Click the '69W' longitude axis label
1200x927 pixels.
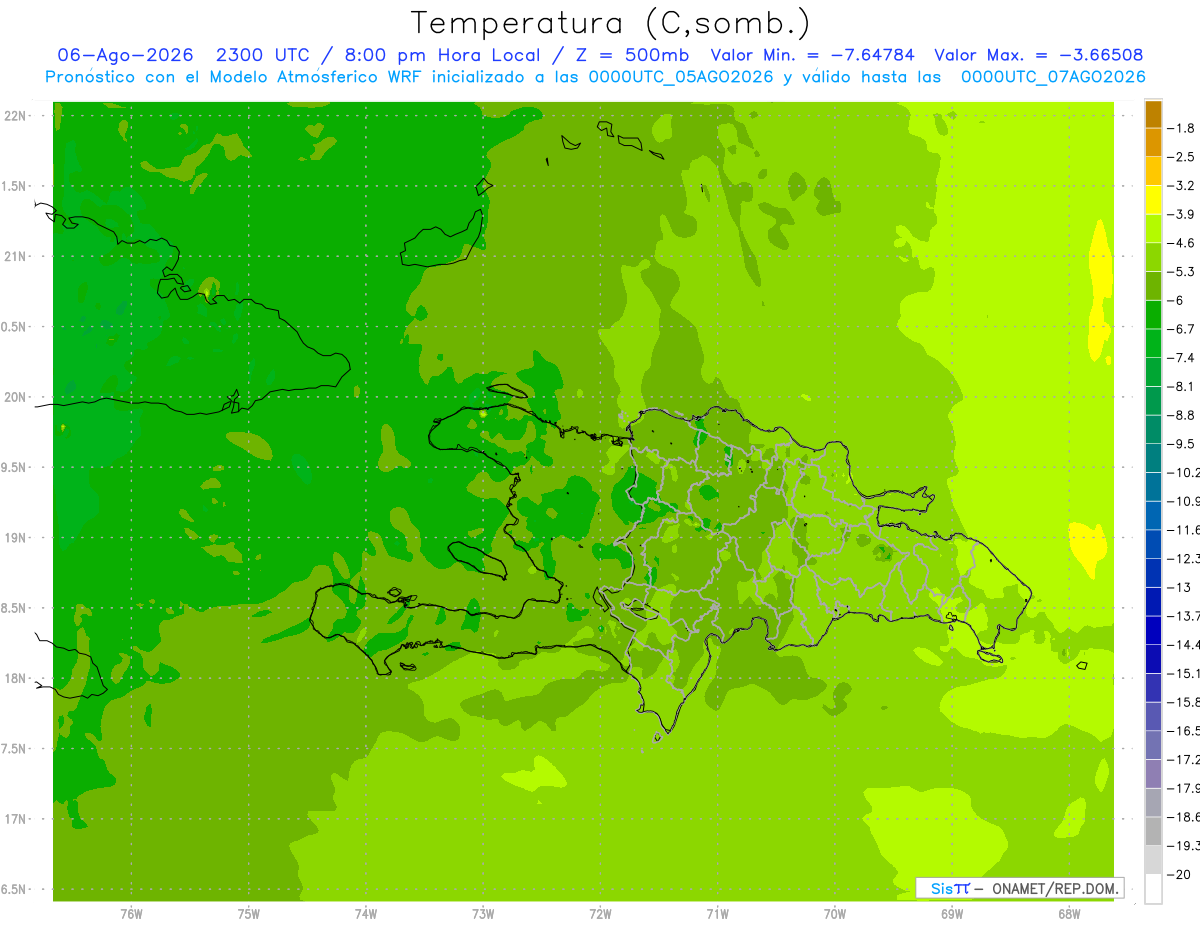point(952,914)
